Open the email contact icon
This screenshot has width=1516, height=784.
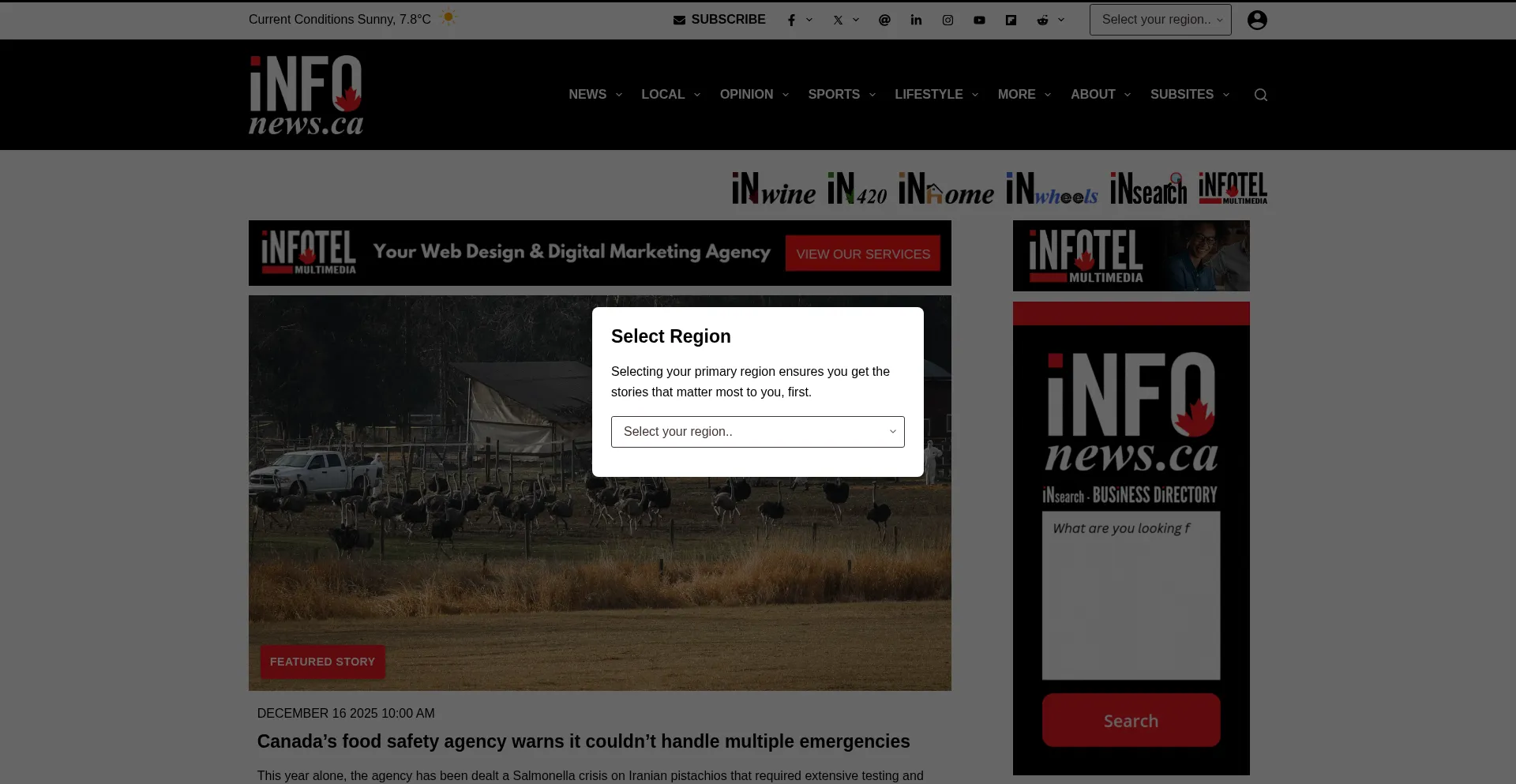click(x=884, y=20)
